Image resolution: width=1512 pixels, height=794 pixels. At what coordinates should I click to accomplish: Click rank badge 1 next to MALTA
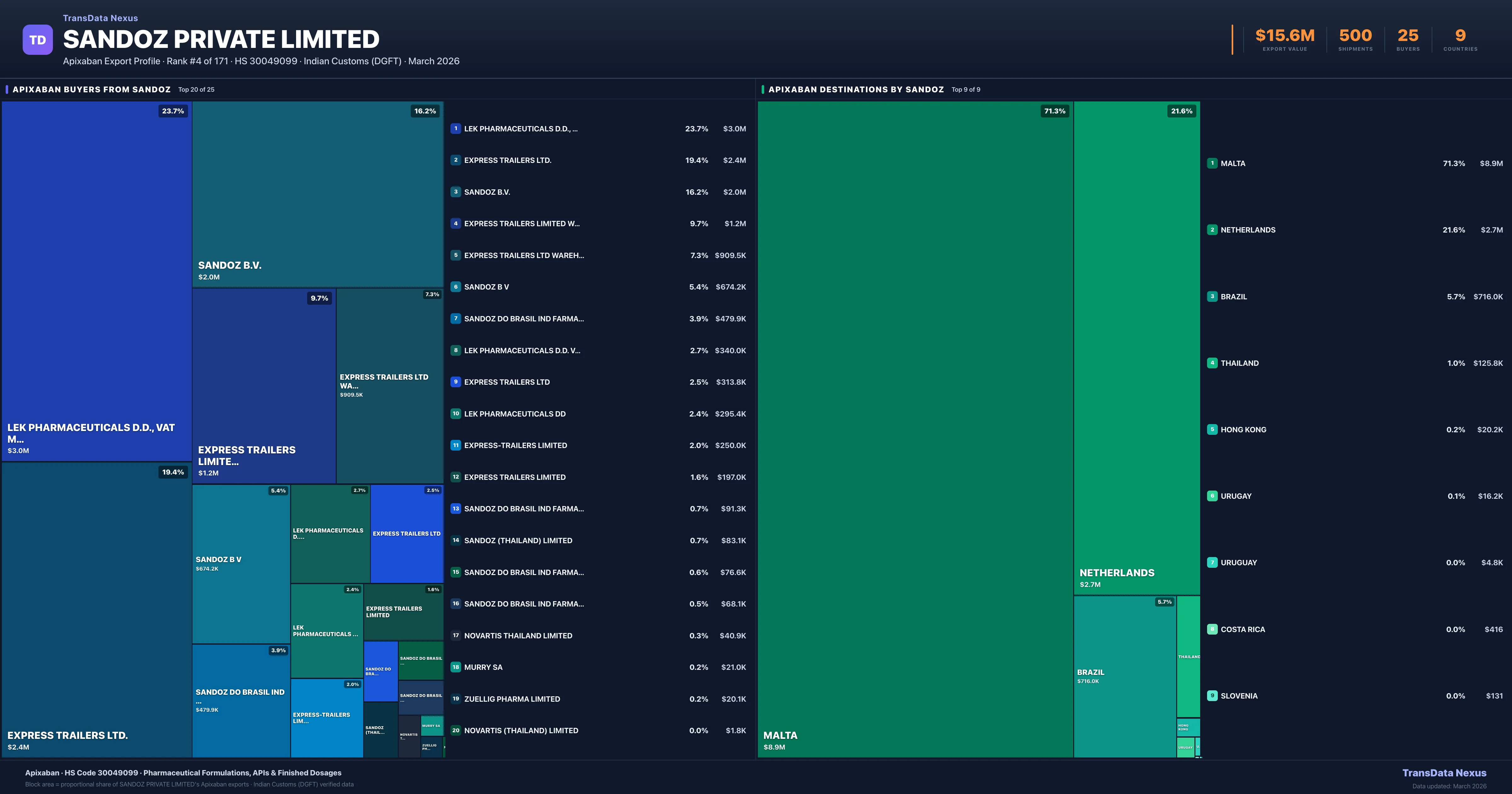coord(1212,163)
